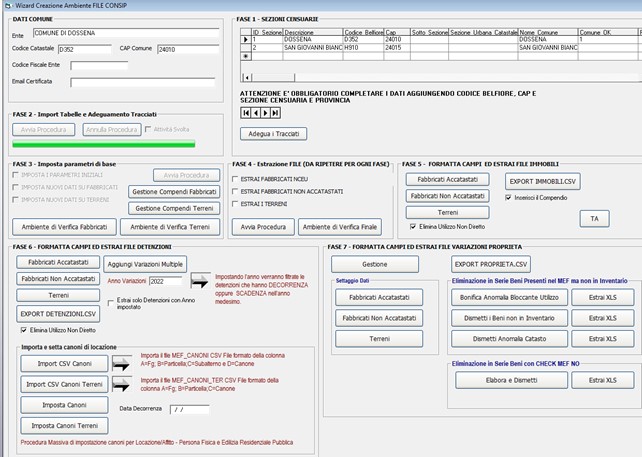Screen dimensions: 642x457
Task: Click Adegua i Tracciati button
Action: [x=274, y=134]
